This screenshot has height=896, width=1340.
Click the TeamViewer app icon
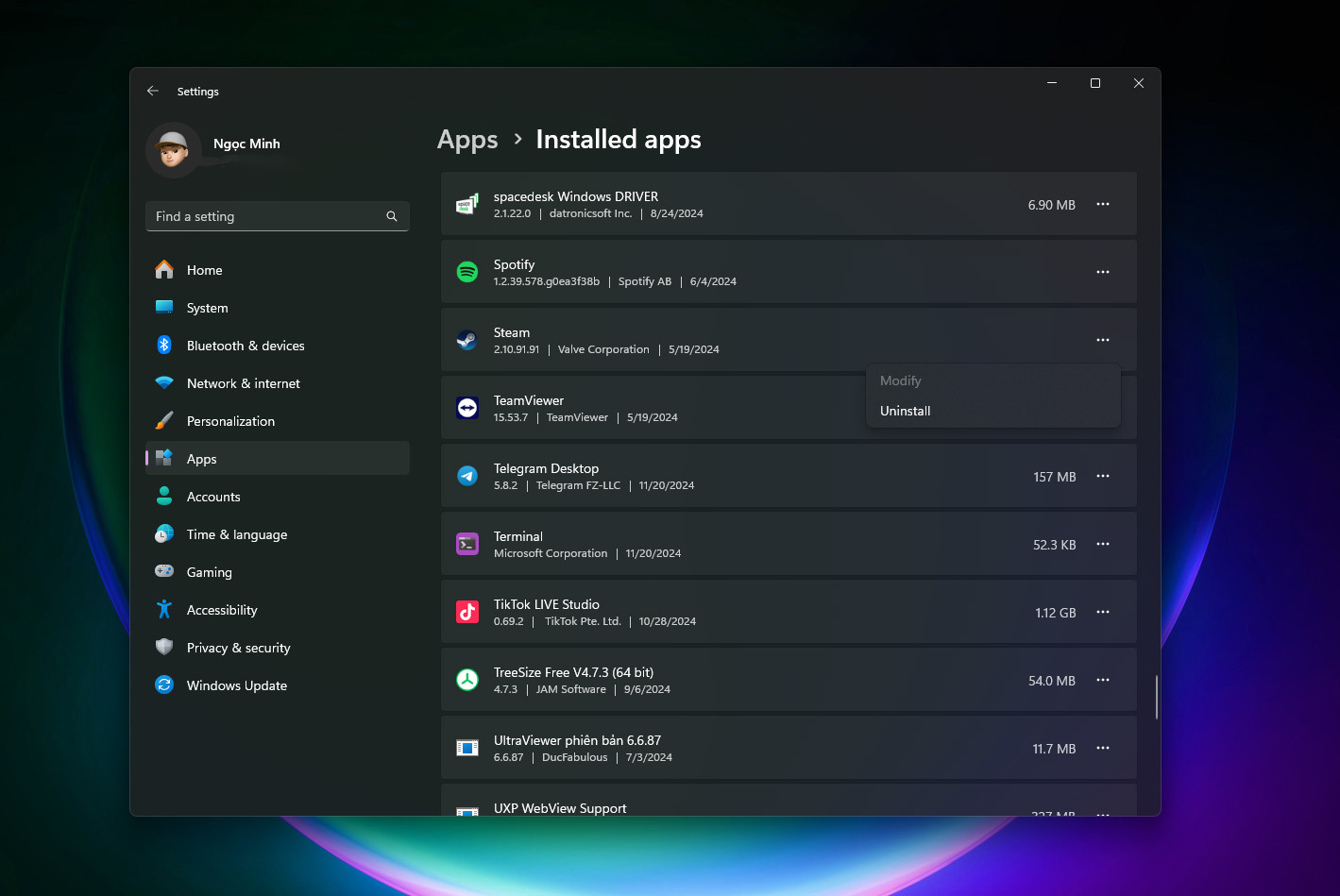467,408
